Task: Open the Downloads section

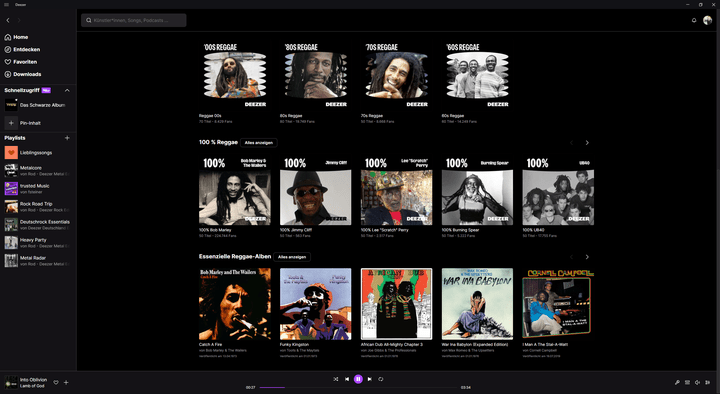Action: coord(23,74)
